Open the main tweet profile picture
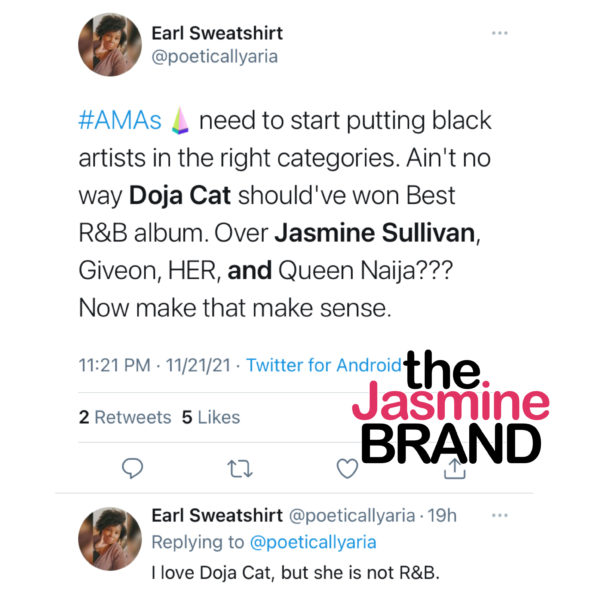This screenshot has height=595, width=595. pyautogui.click(x=110, y=44)
